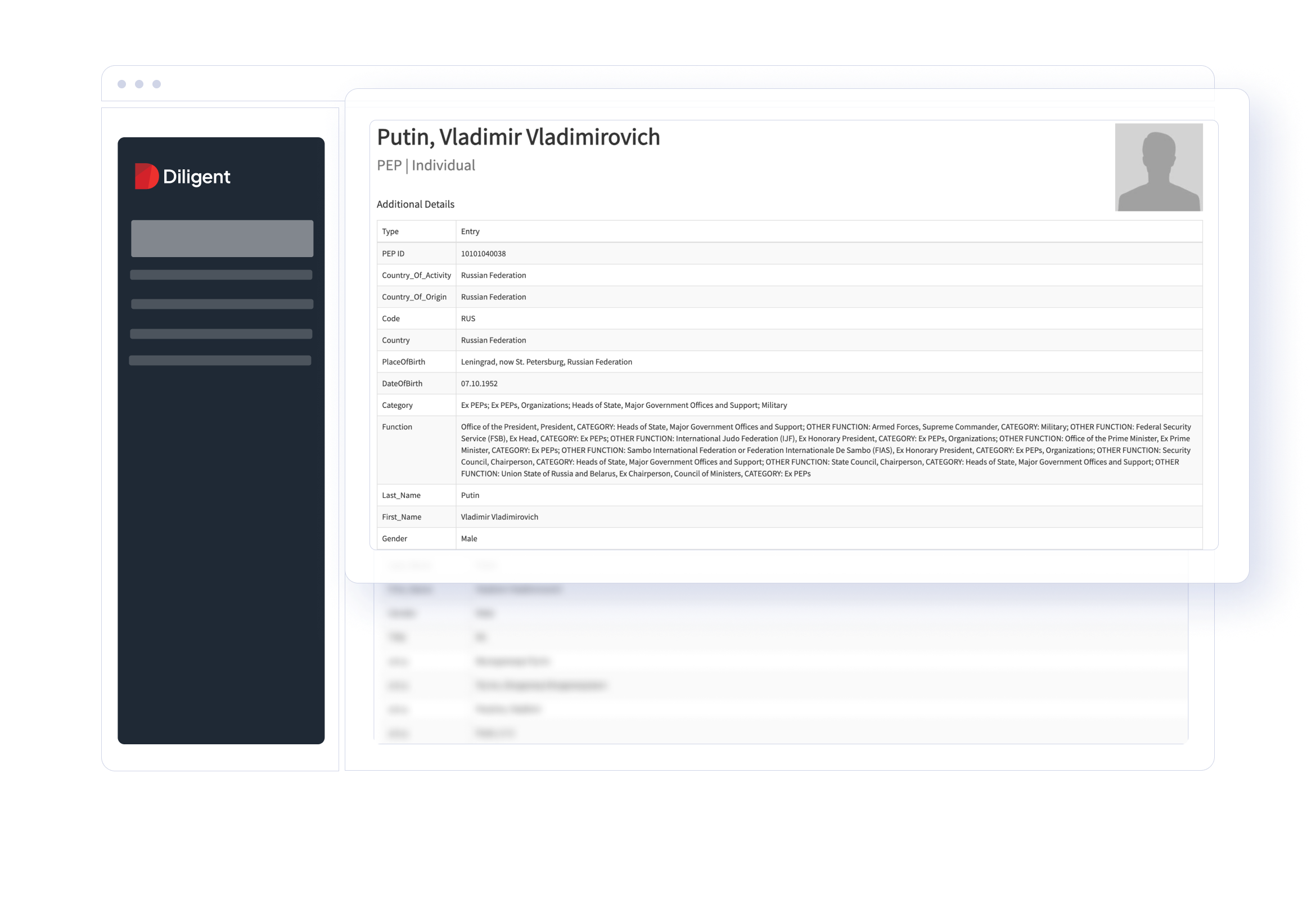Click the third window control dot
This screenshot has height=917, width=1316.
156,84
